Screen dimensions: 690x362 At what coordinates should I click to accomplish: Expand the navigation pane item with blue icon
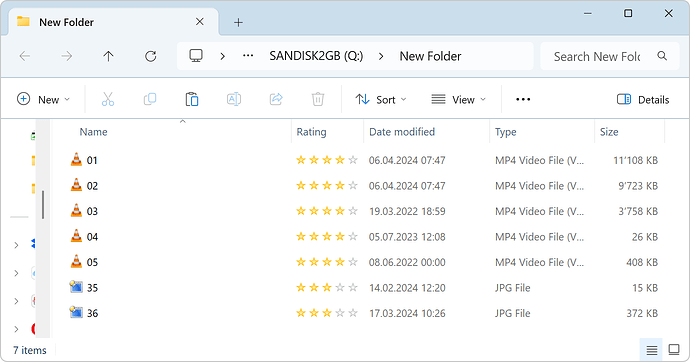point(16,245)
